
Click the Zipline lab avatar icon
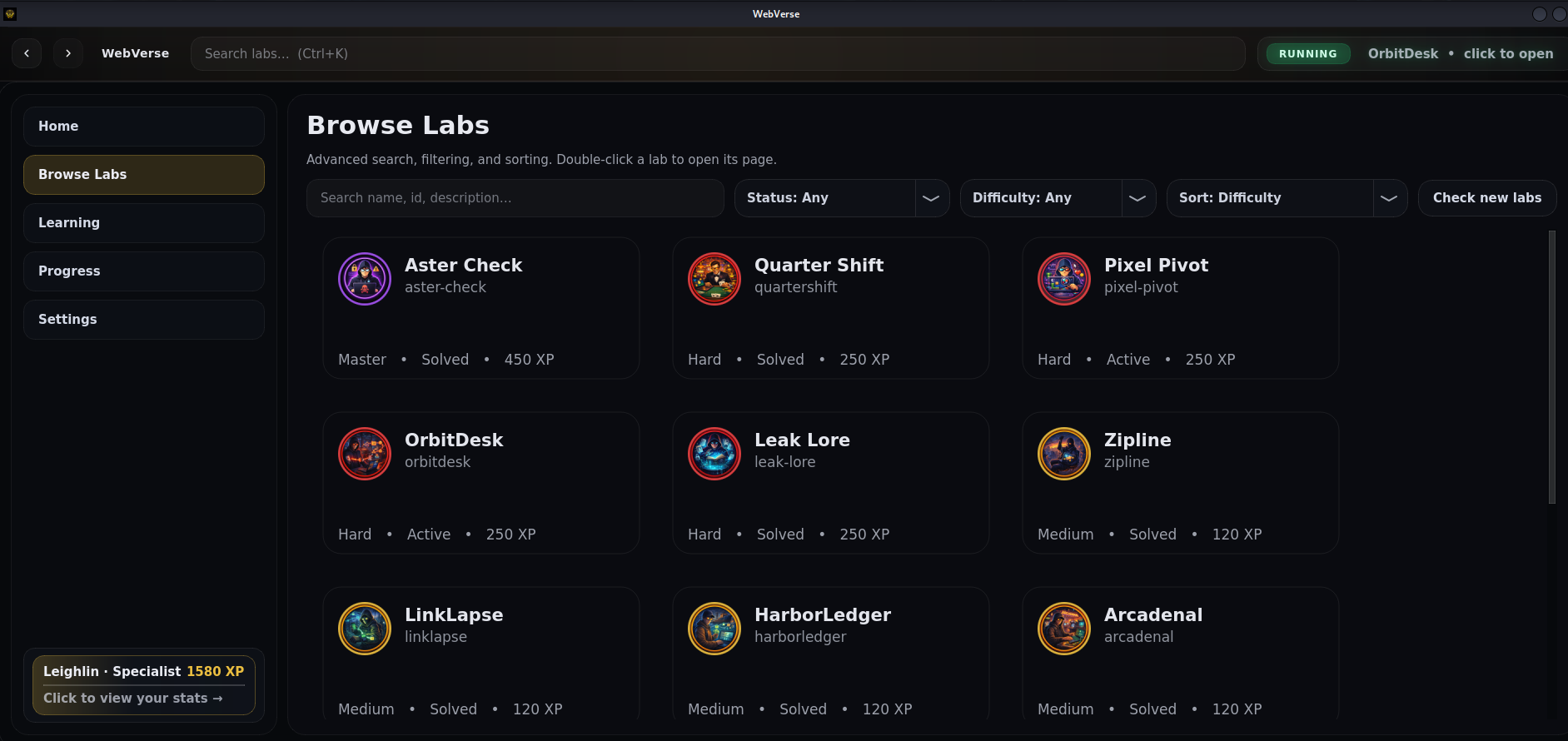coord(1064,454)
